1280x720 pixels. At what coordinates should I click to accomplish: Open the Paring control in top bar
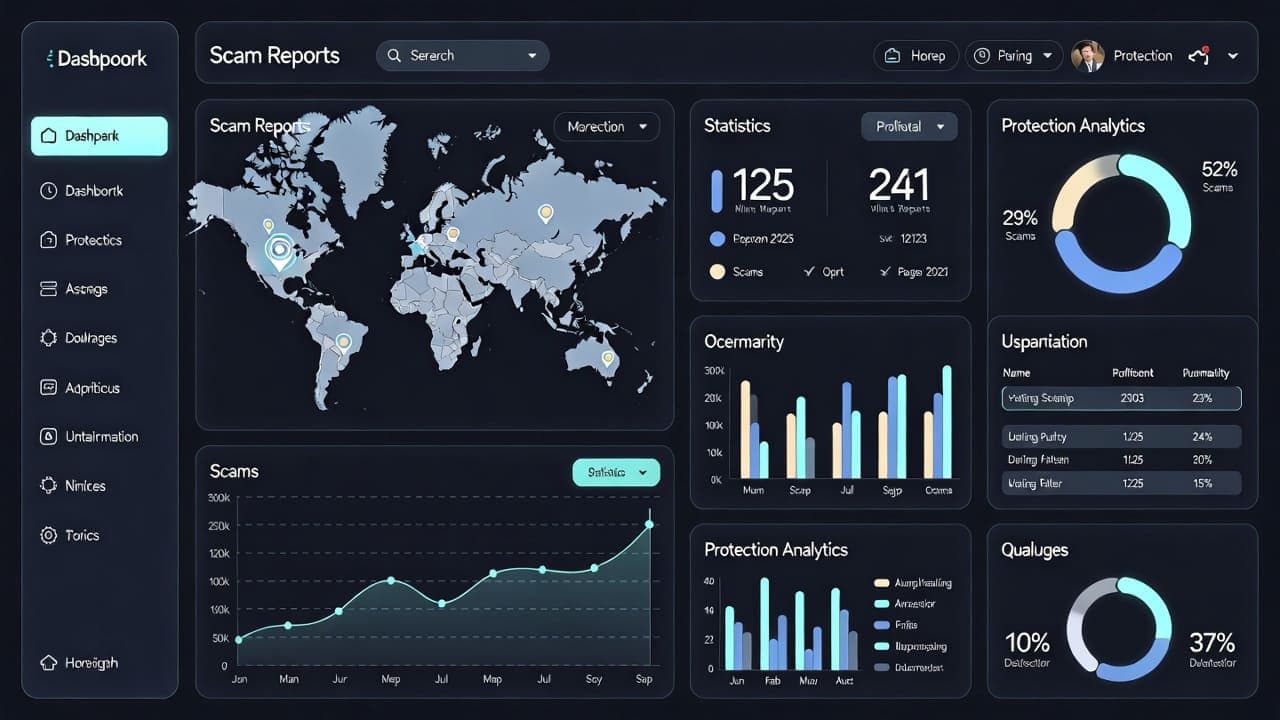coord(1013,55)
